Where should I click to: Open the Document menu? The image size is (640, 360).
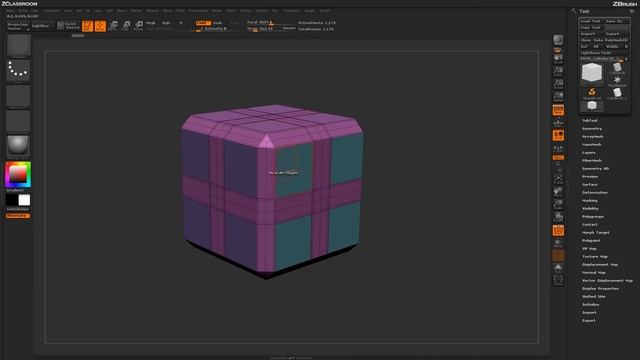[x=52, y=11]
